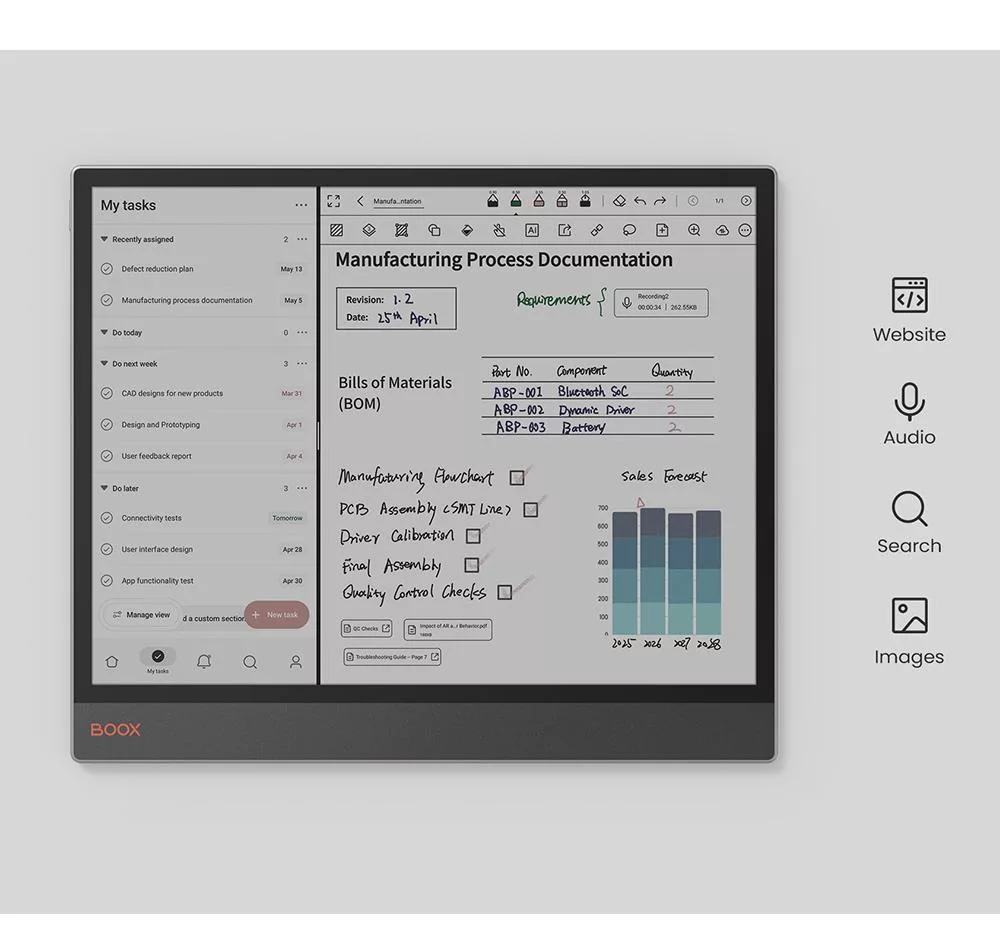Collapse the Do later section
The height and width of the screenshot is (948, 1000).
click(x=104, y=489)
